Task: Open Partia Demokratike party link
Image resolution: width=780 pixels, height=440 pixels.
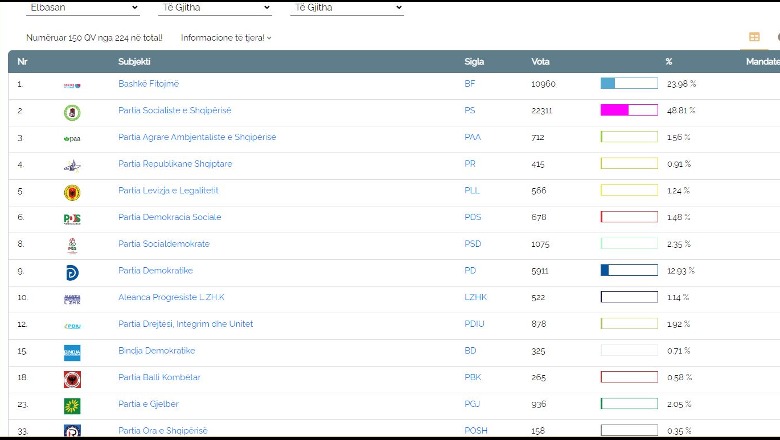Action: pos(155,270)
